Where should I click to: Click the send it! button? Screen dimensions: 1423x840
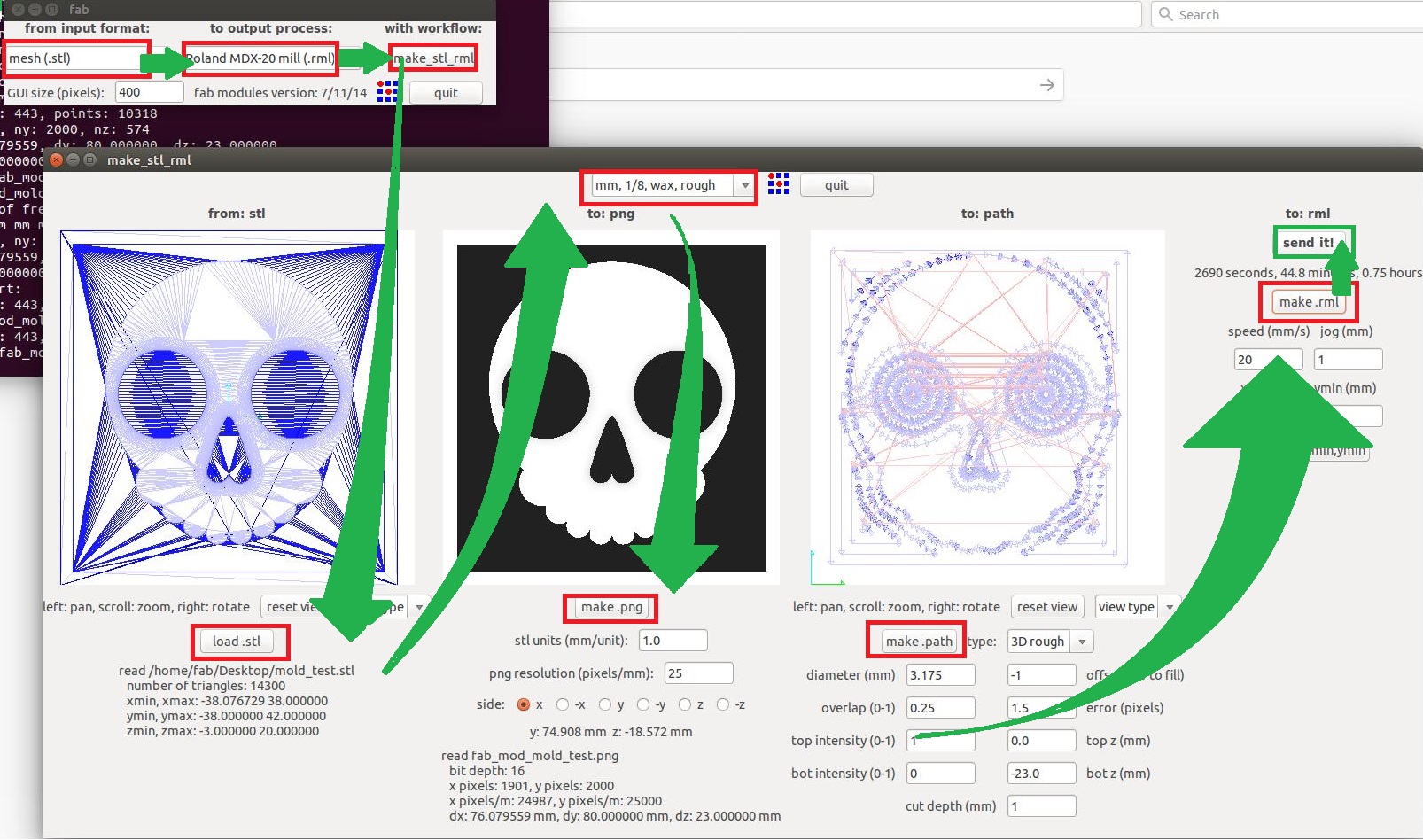pyautogui.click(x=1308, y=243)
